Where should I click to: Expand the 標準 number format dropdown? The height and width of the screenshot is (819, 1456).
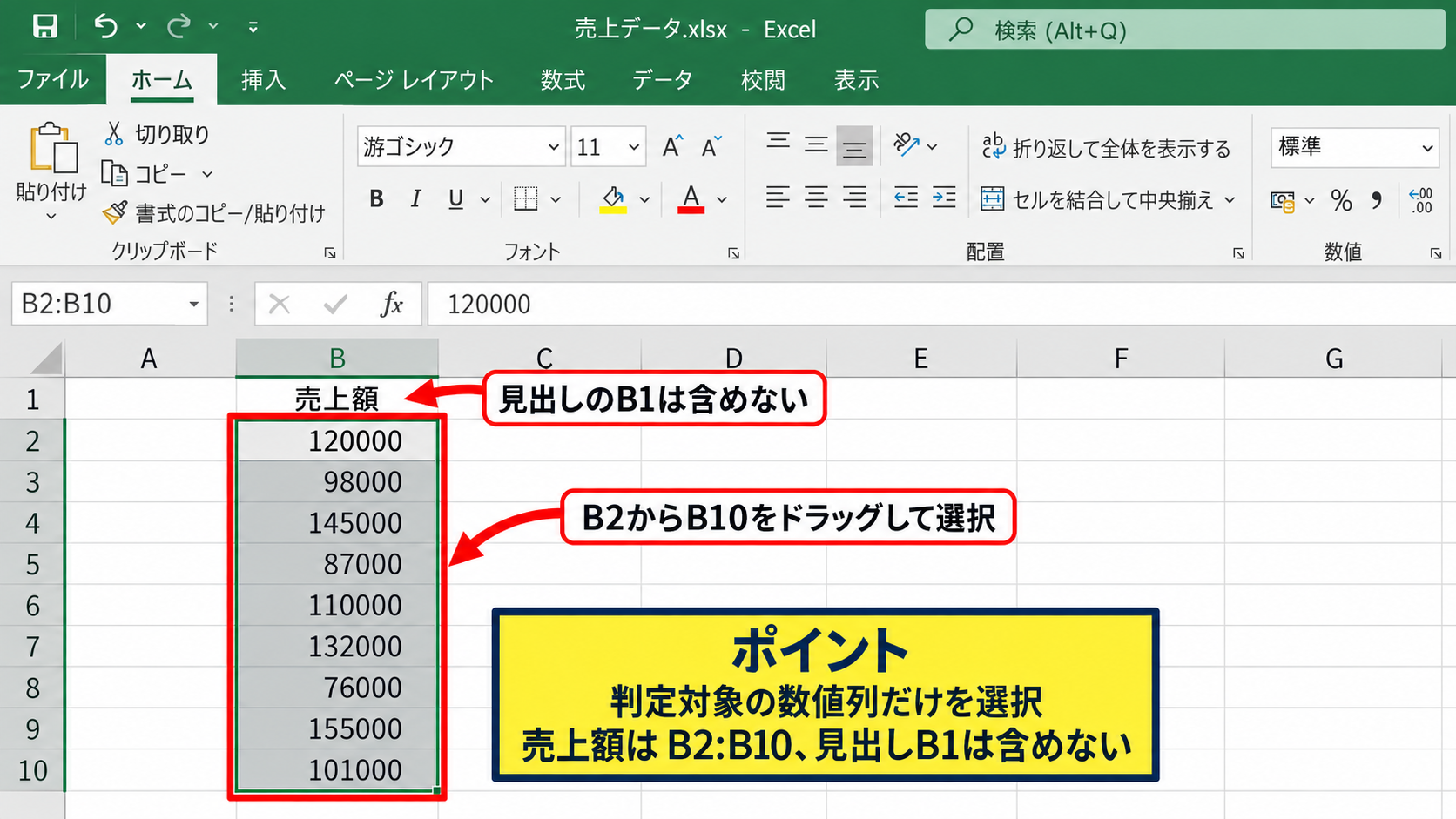[1426, 147]
